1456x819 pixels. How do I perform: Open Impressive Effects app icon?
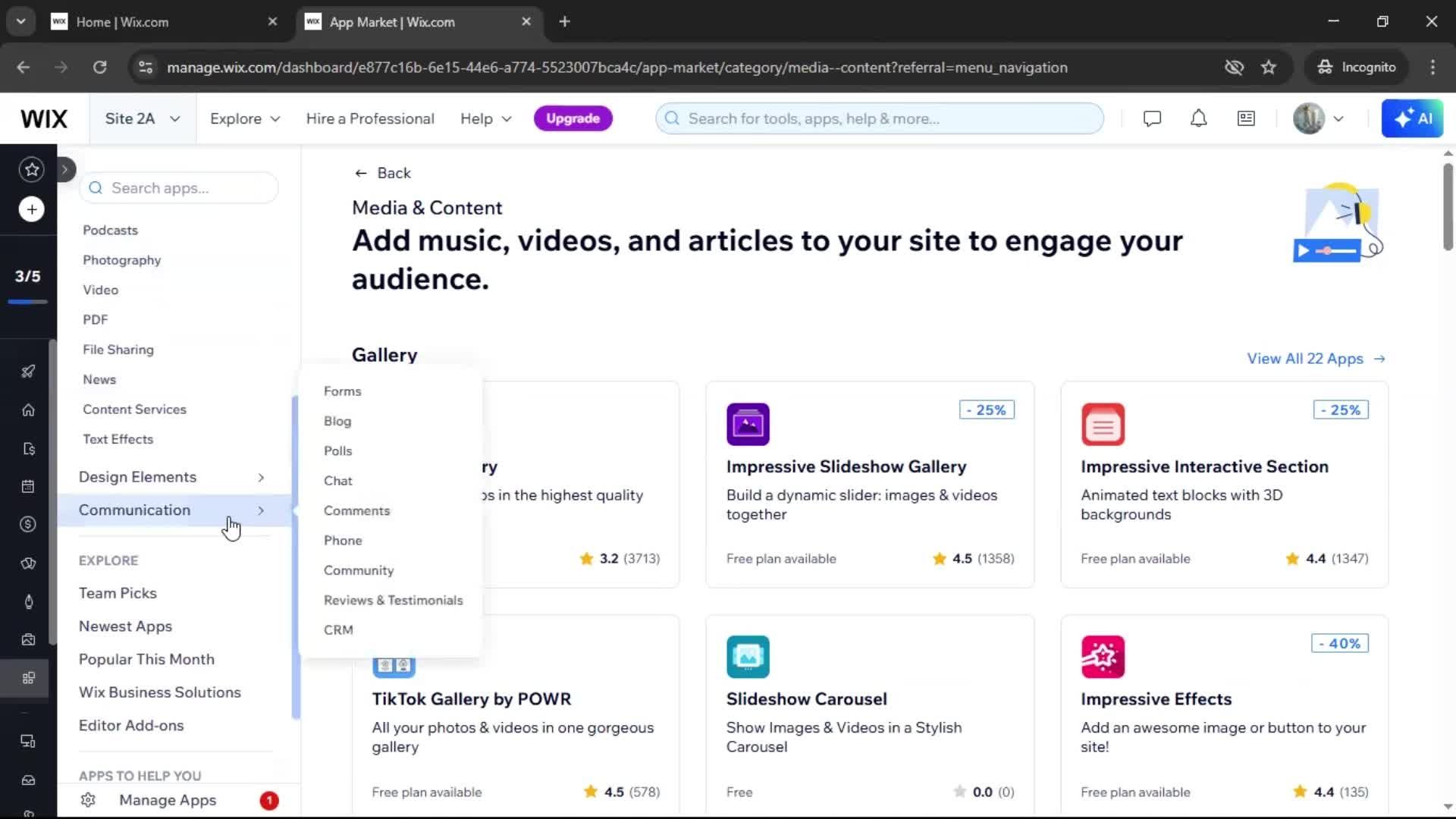tap(1103, 657)
